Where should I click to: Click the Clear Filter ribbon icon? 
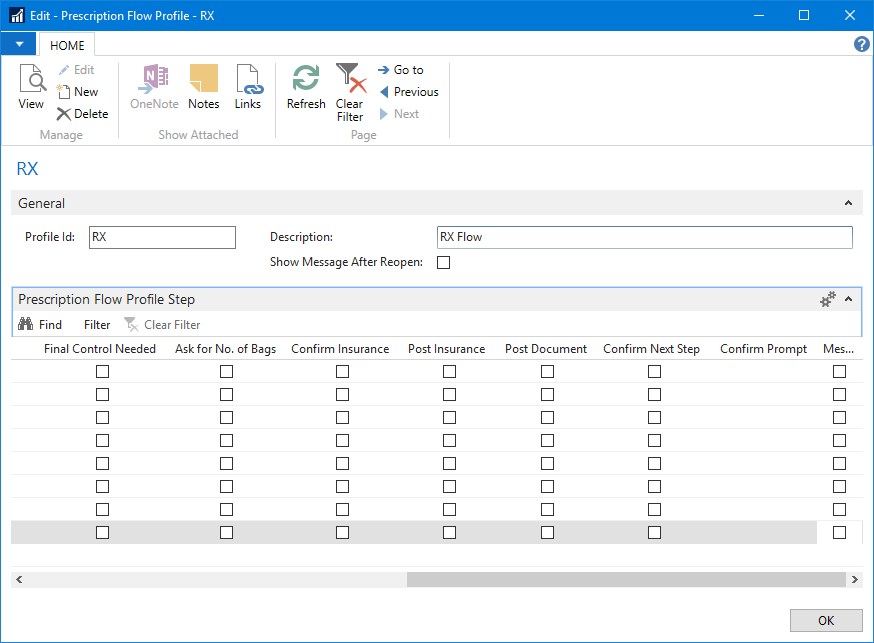pyautogui.click(x=349, y=80)
